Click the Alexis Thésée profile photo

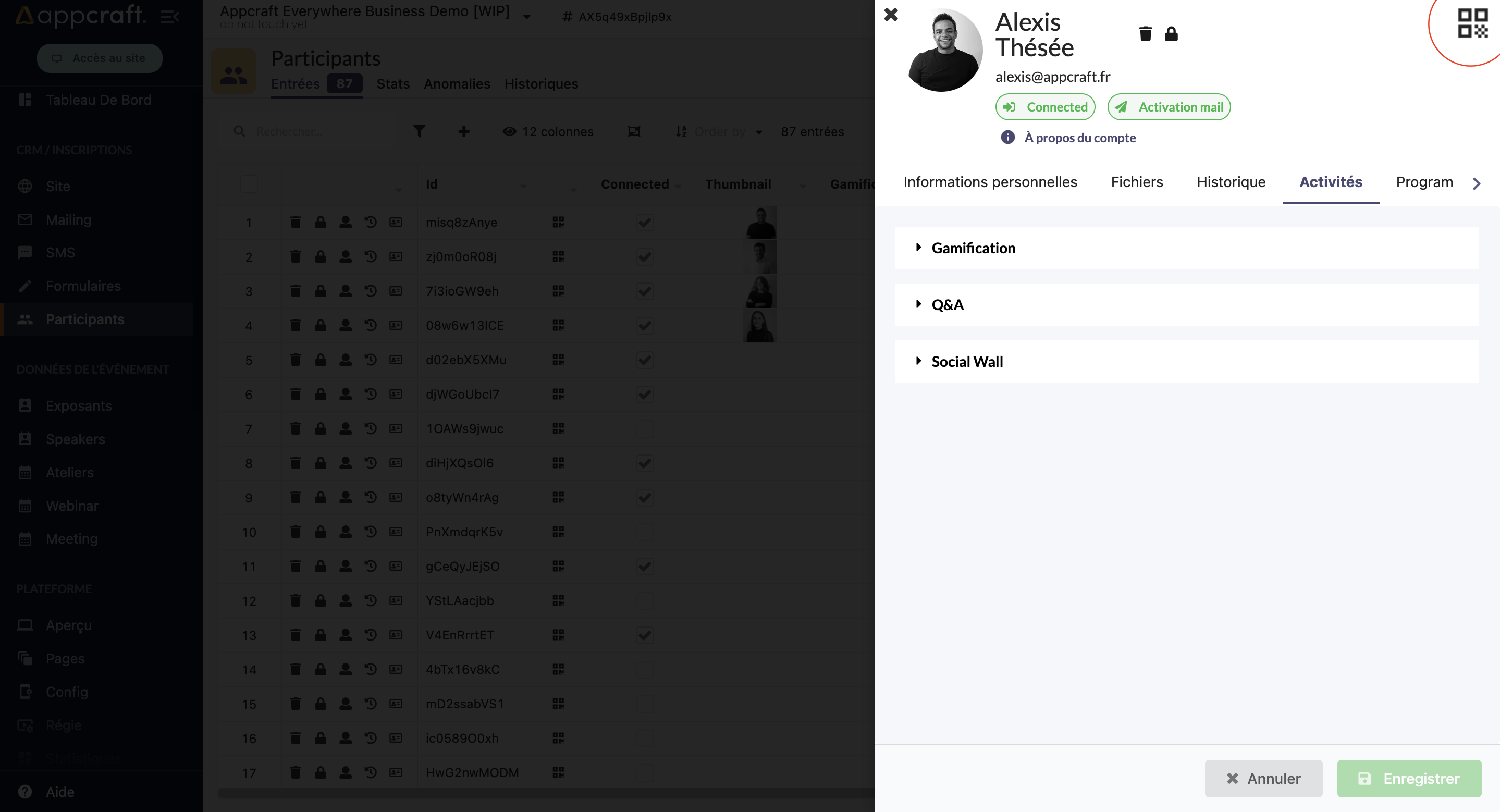[945, 50]
